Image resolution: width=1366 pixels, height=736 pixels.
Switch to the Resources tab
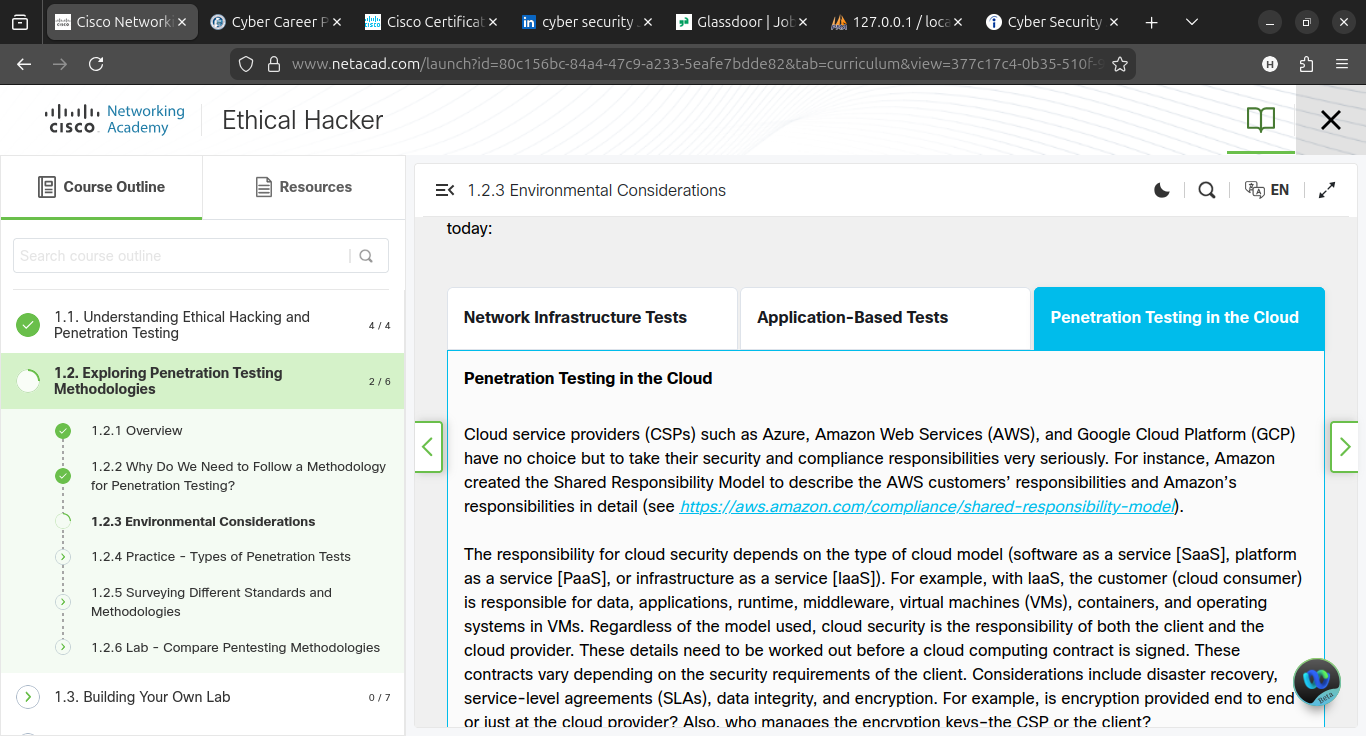point(303,187)
